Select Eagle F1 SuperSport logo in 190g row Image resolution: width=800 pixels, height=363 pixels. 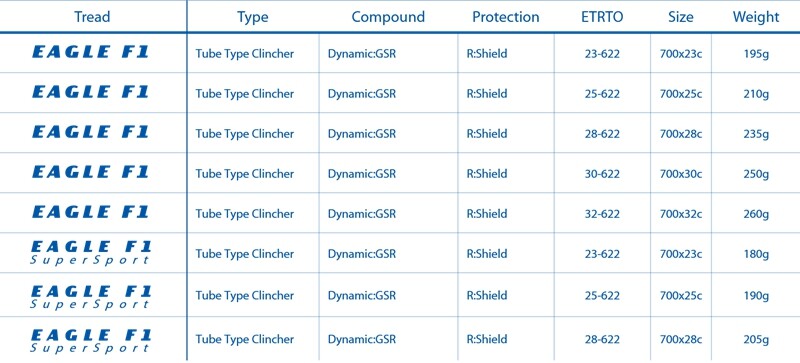pyautogui.click(x=91, y=297)
